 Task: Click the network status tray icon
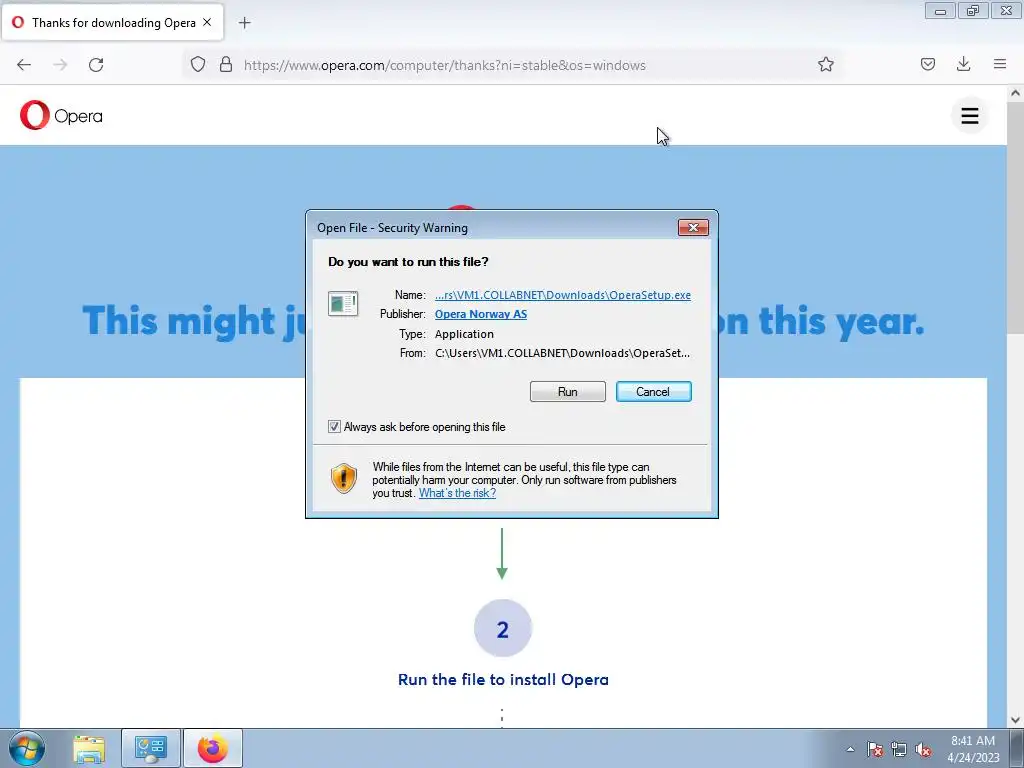coord(899,749)
